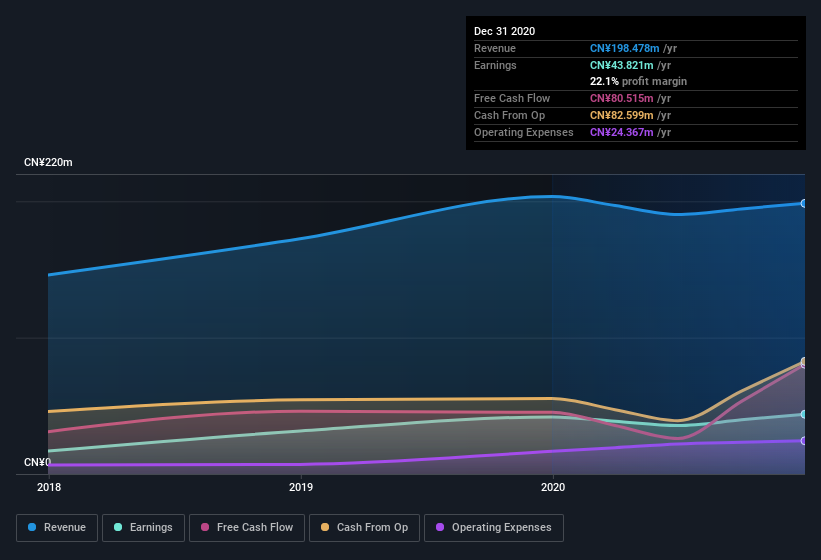The width and height of the screenshot is (821, 560).
Task: Click the Dec 31 2020 tooltip date
Action: pyautogui.click(x=504, y=31)
